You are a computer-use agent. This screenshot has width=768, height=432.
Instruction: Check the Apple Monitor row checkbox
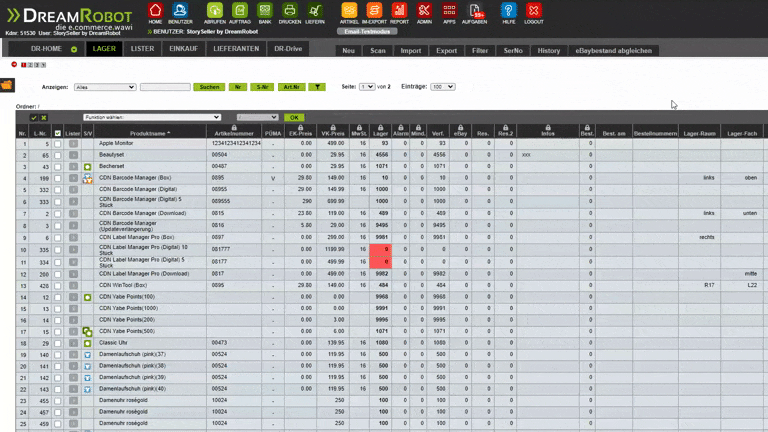(57, 144)
